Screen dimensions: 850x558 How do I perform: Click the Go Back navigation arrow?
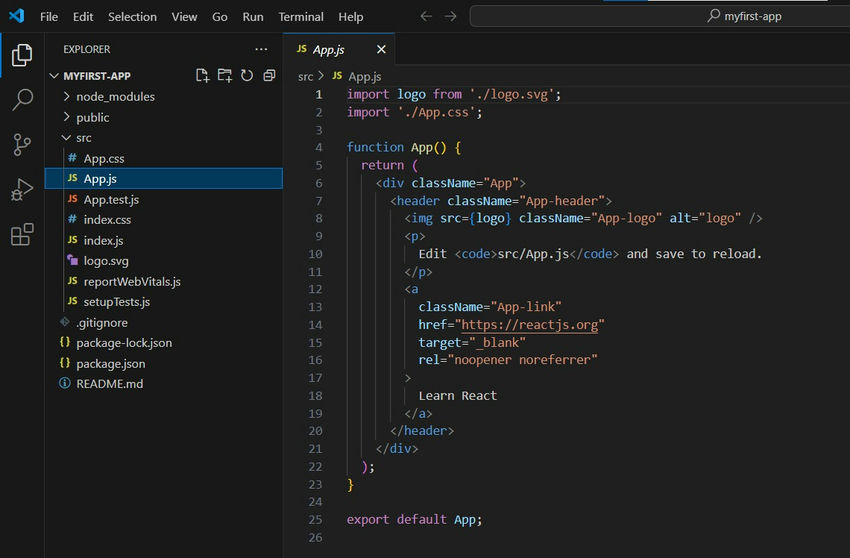pos(427,17)
